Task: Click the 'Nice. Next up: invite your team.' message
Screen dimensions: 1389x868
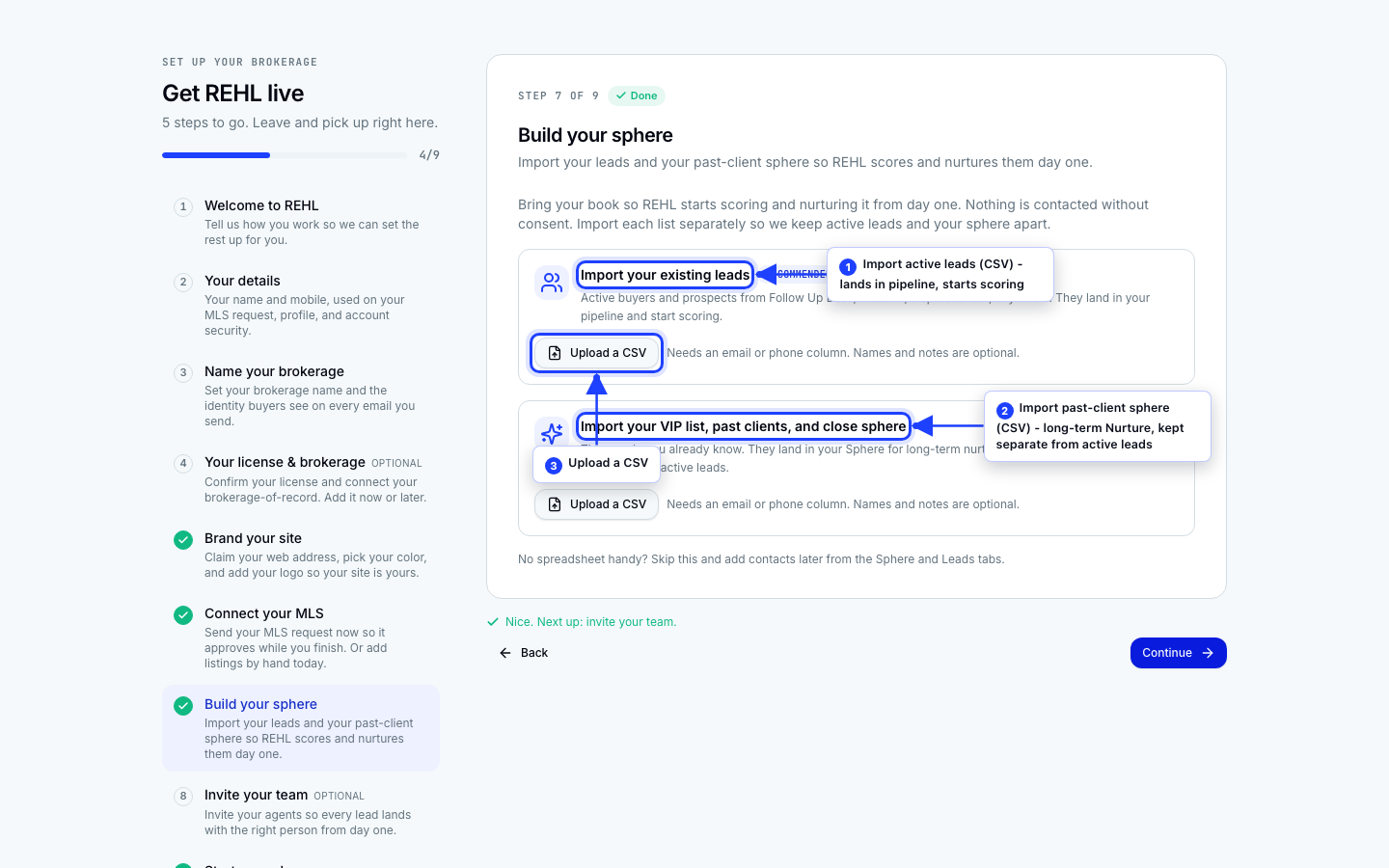Action: [591, 622]
